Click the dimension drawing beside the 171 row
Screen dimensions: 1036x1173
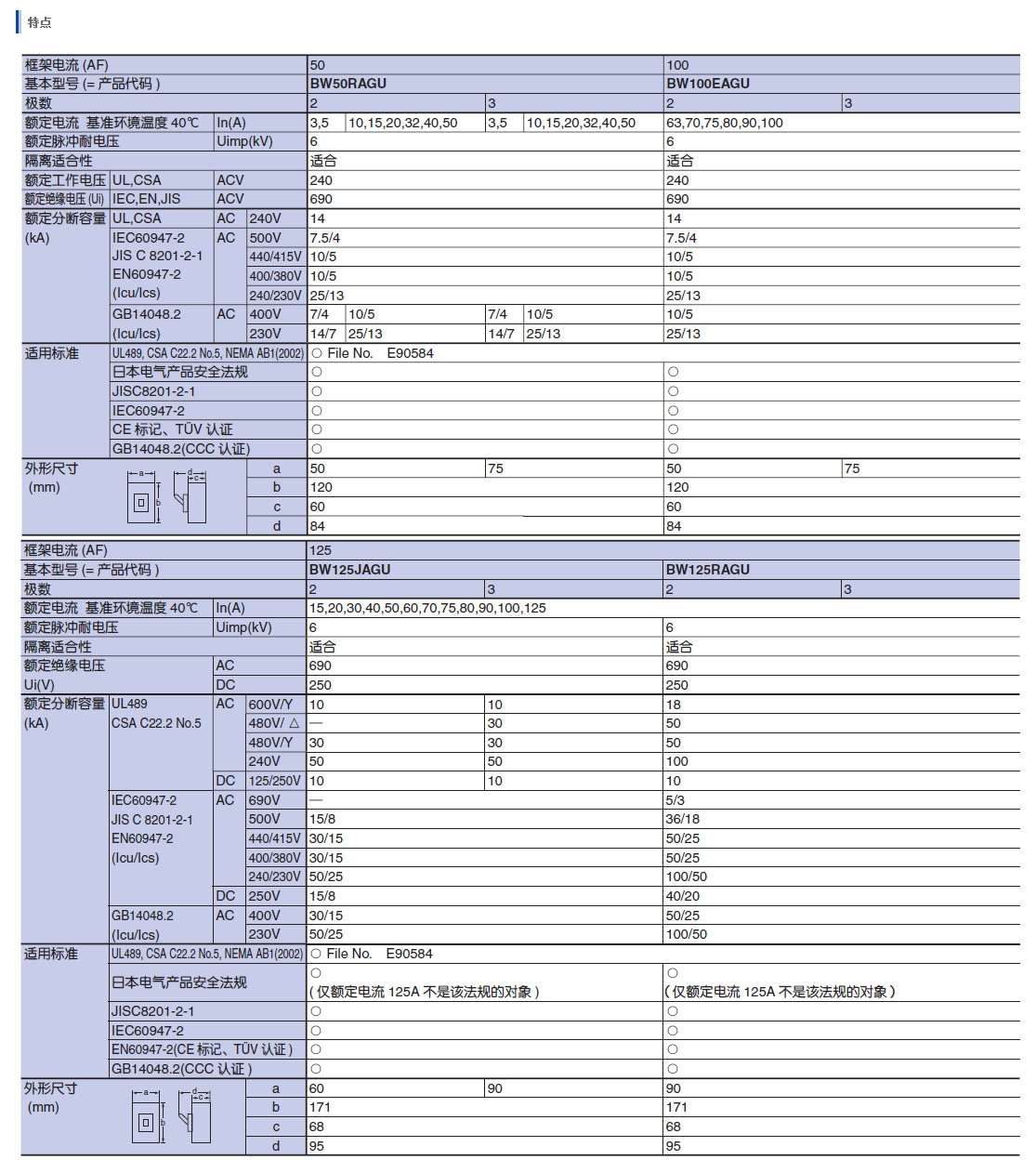[x=171, y=1116]
